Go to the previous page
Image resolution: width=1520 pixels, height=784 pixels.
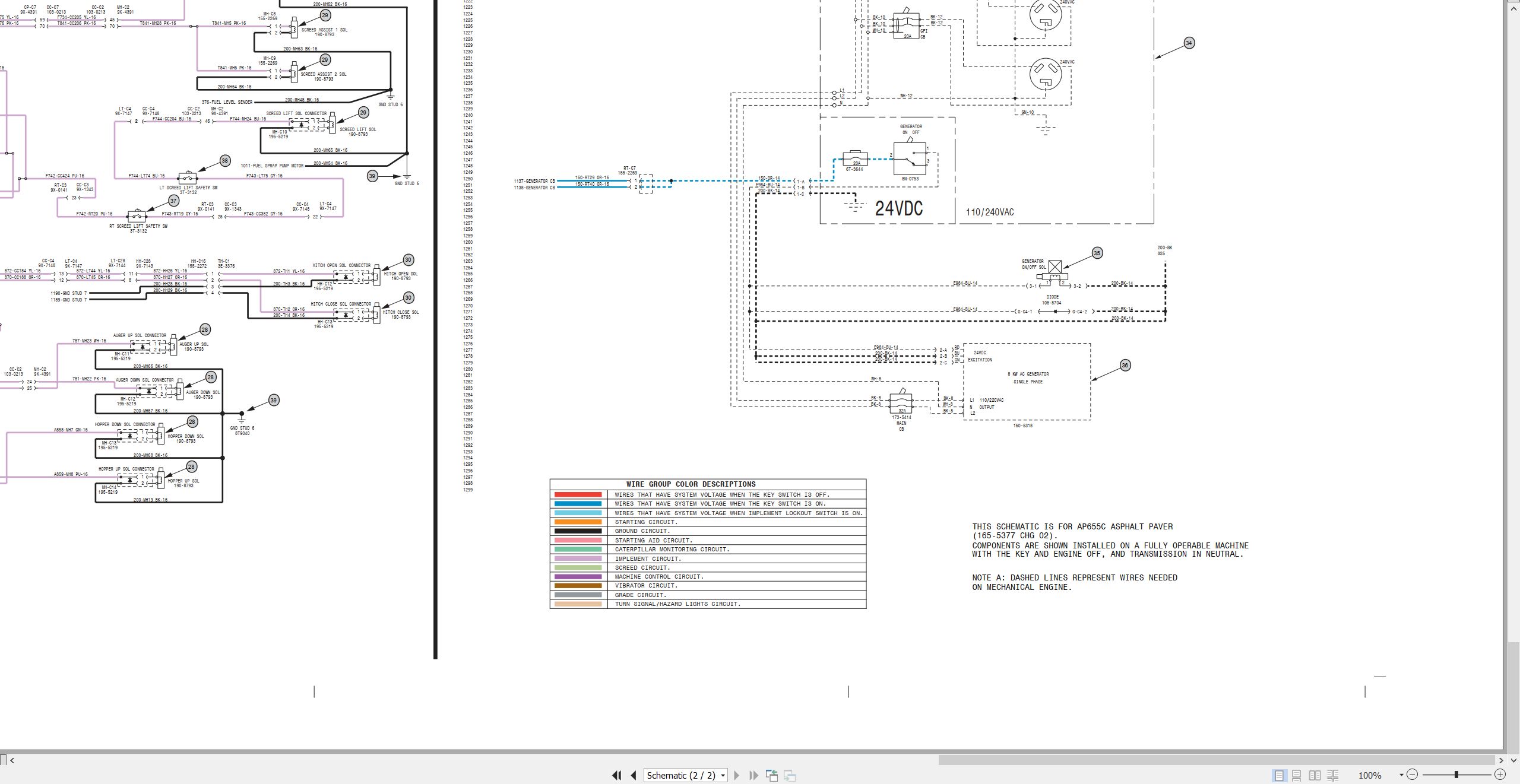[634, 775]
